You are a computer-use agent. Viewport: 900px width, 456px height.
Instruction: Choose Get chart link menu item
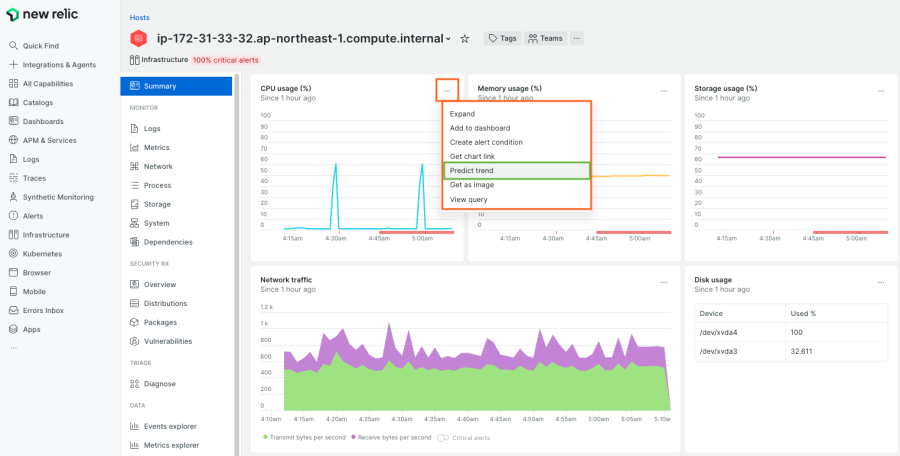(517, 156)
